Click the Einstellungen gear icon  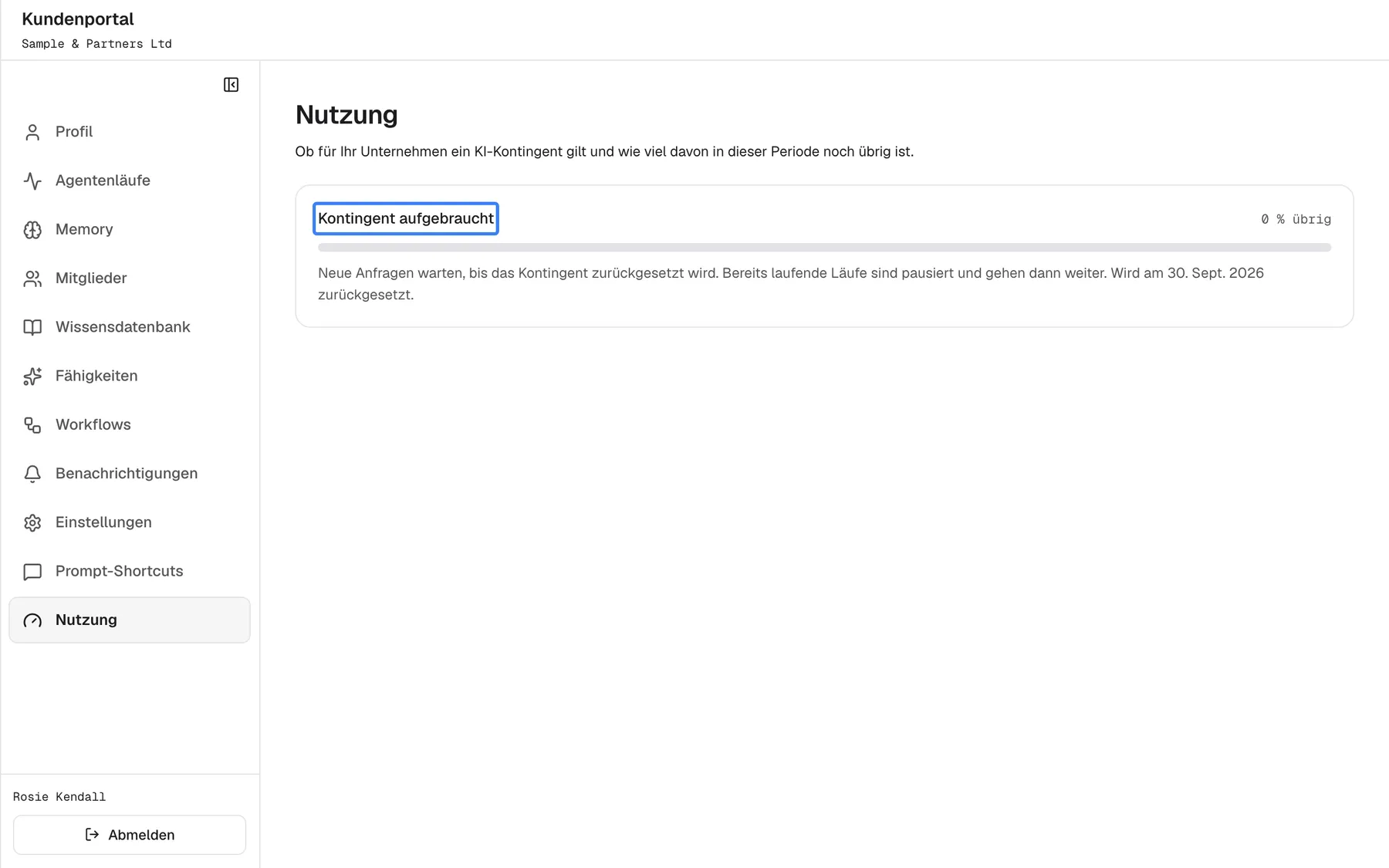[32, 522]
